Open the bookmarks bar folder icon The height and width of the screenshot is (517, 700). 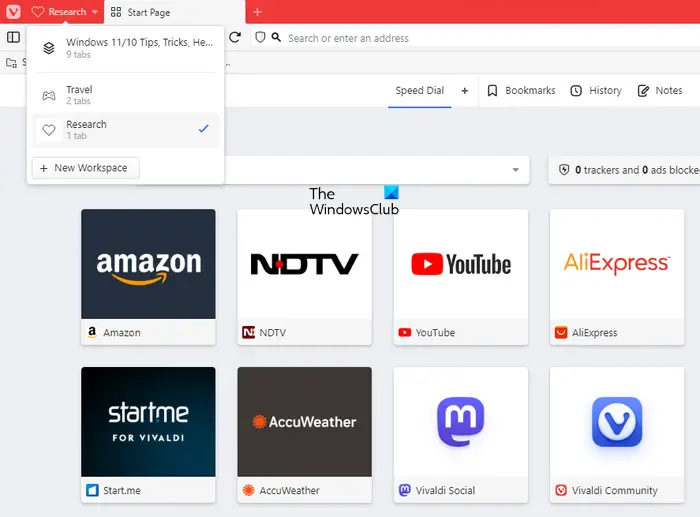pos(12,63)
